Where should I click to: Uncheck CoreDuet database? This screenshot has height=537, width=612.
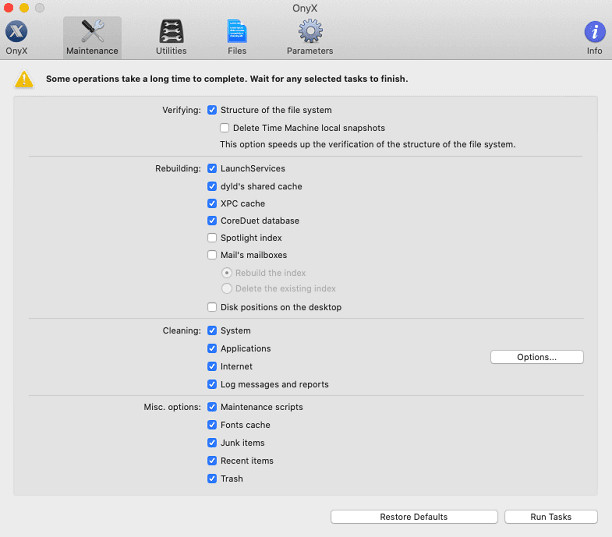212,221
